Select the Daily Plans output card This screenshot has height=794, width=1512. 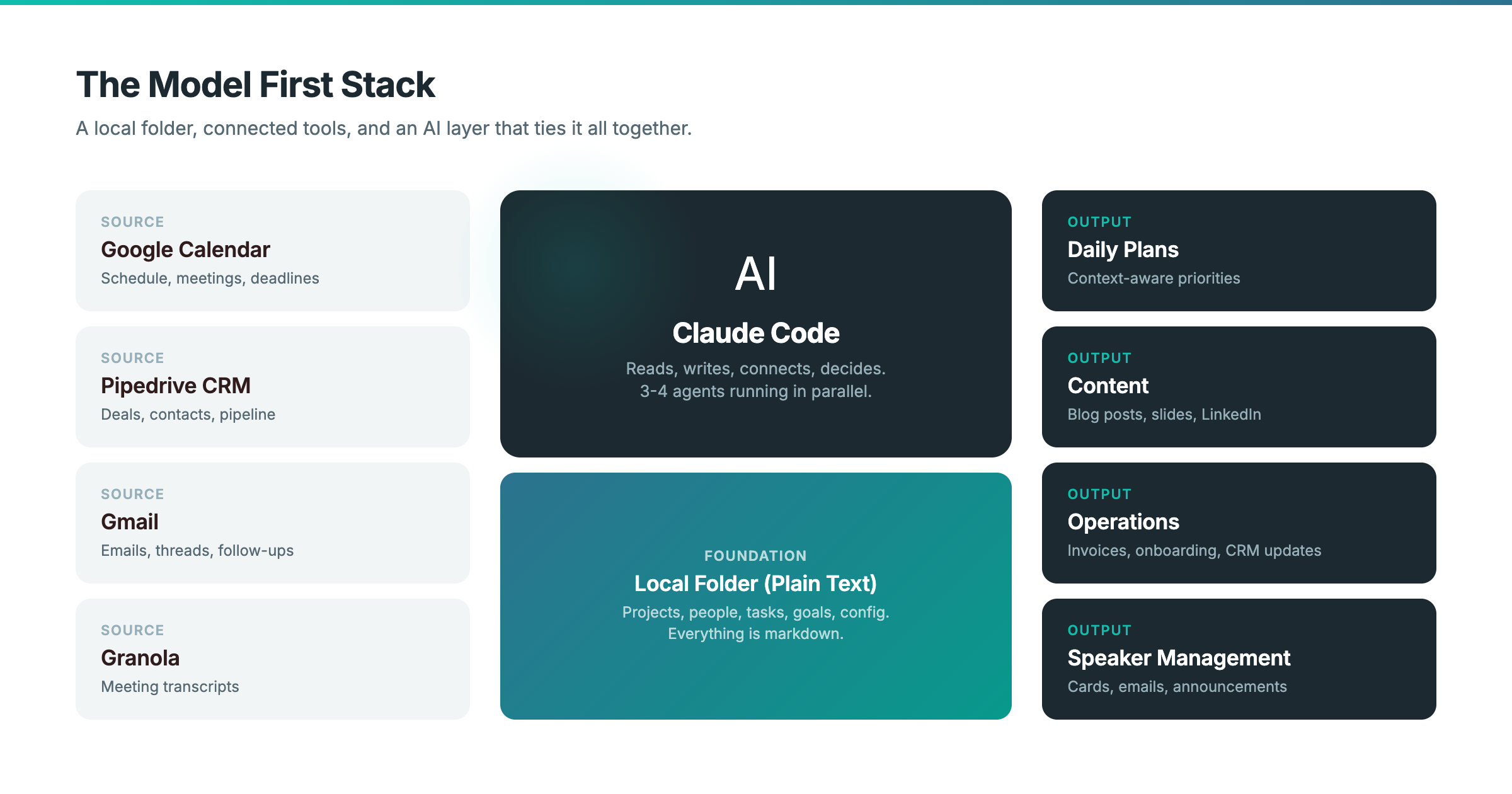click(x=1238, y=251)
